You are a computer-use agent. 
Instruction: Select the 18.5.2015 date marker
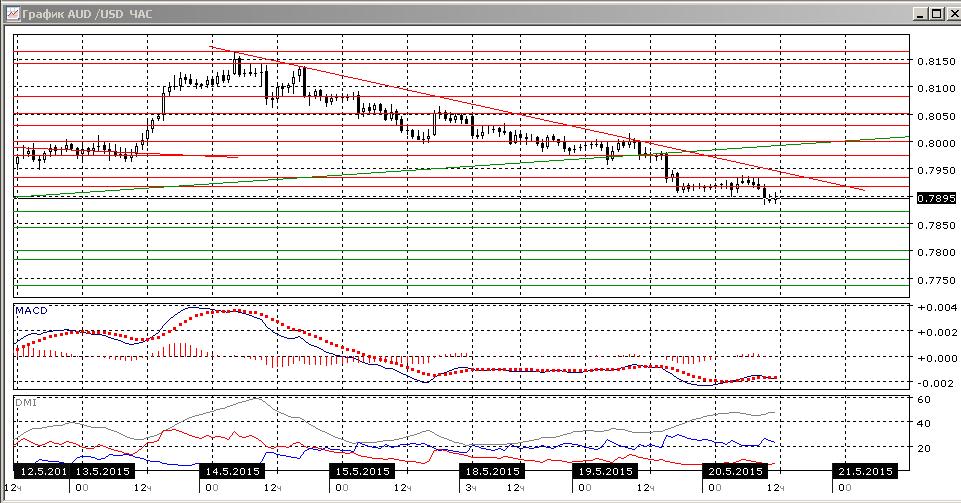tap(492, 471)
